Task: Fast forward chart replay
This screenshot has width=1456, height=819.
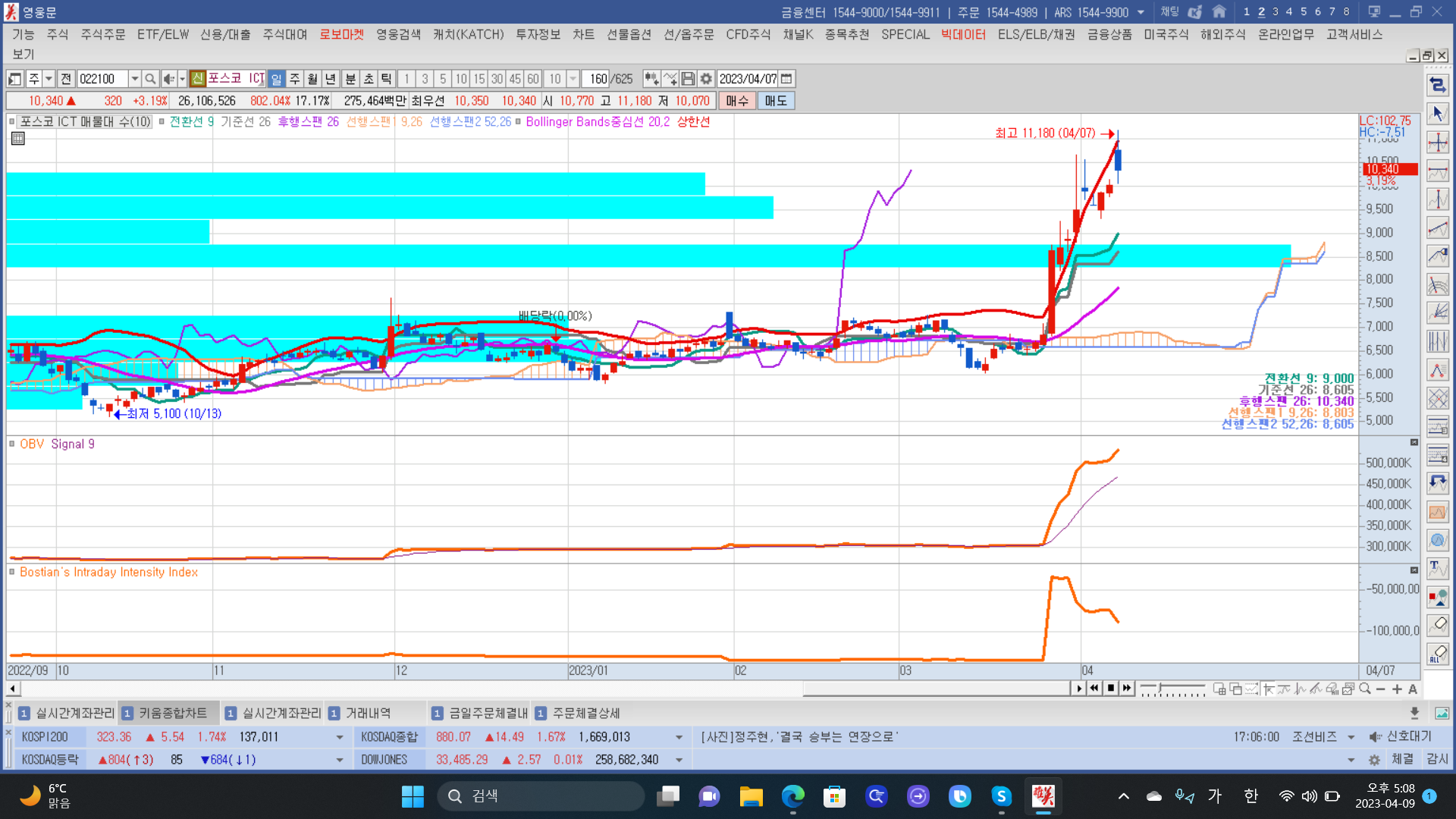Action: point(1127,689)
